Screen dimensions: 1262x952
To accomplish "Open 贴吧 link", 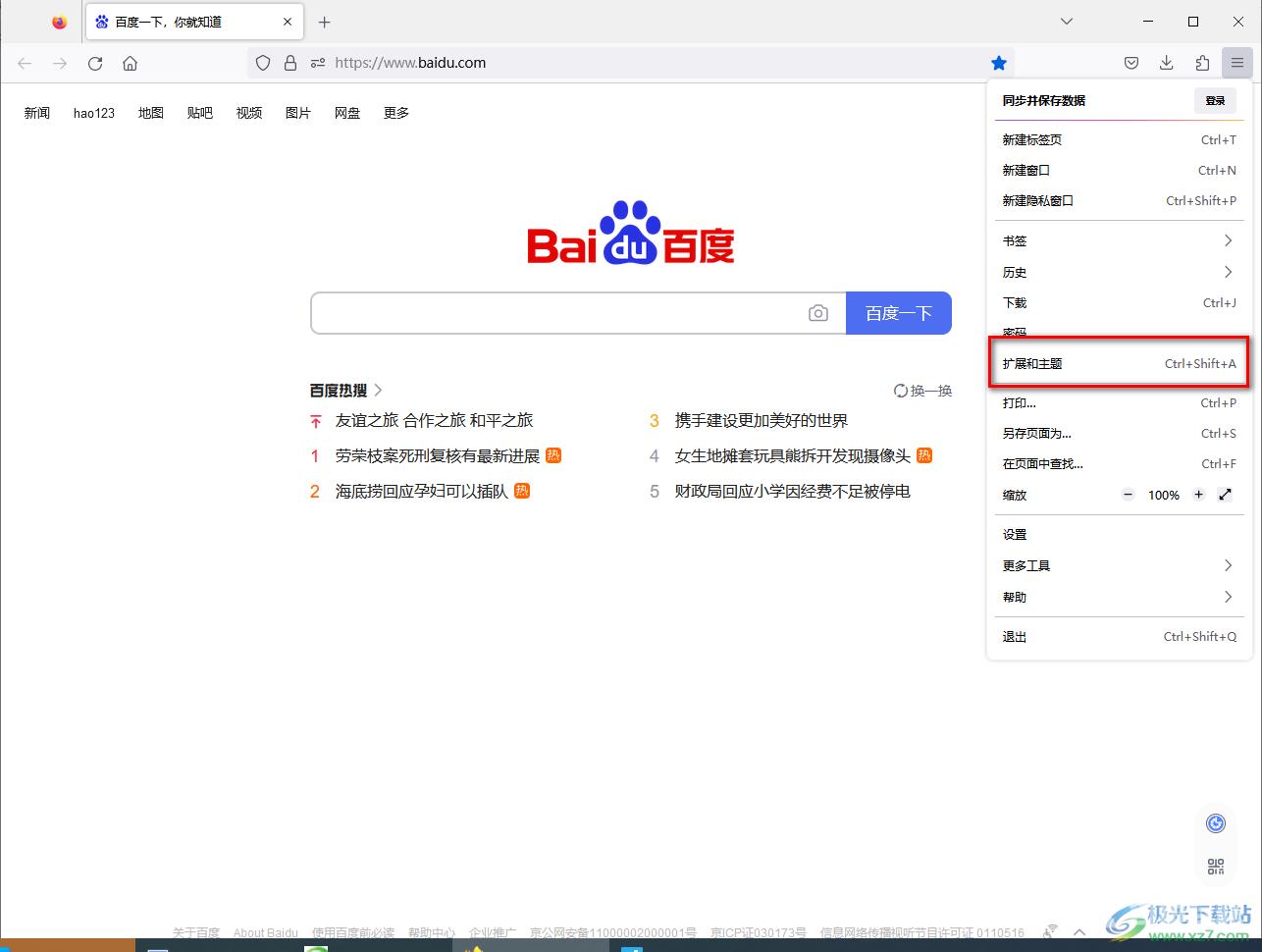I will pos(200,113).
